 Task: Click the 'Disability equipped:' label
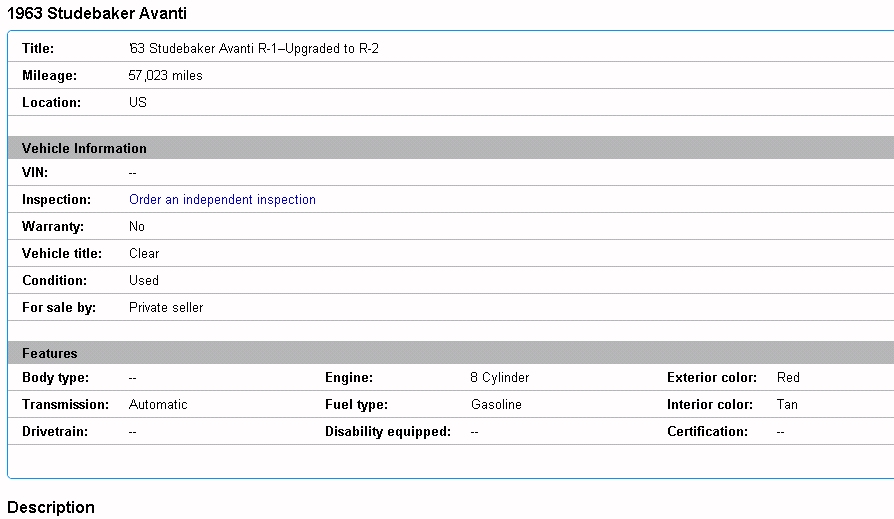[x=388, y=432]
